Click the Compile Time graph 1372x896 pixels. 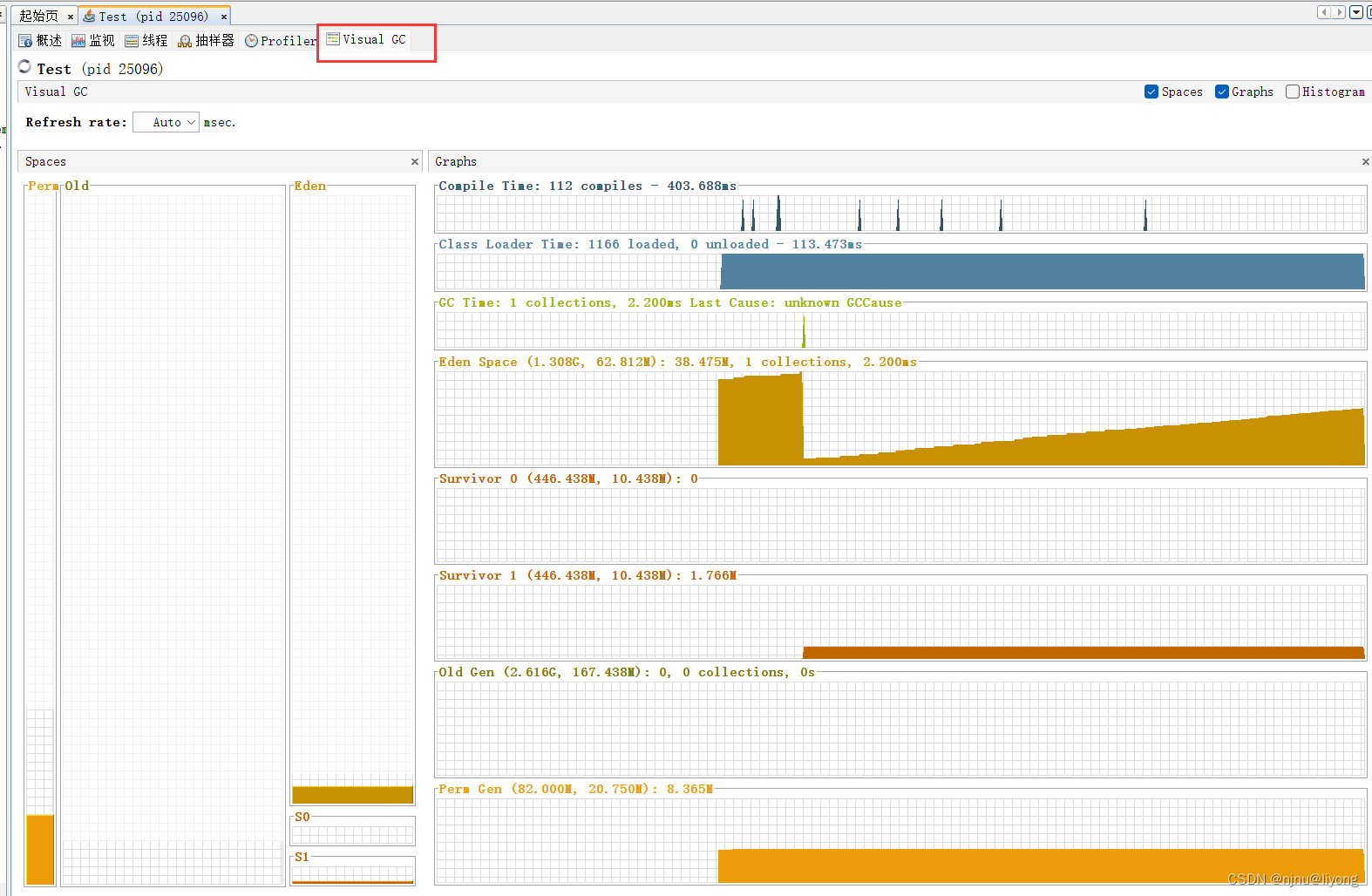coord(900,214)
